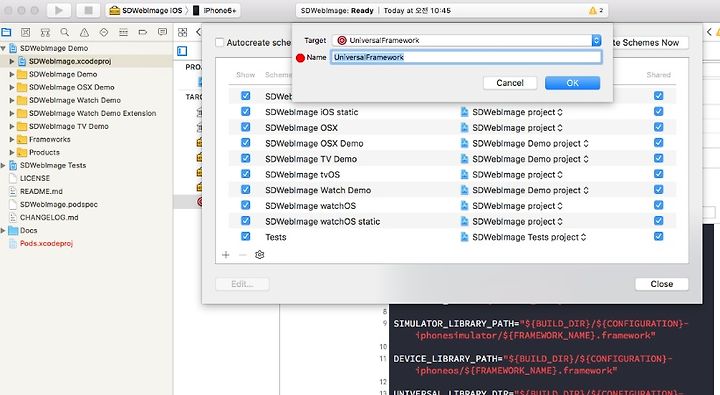
Task: Select the SDWebImage tvOS scheme row
Action: click(452, 175)
